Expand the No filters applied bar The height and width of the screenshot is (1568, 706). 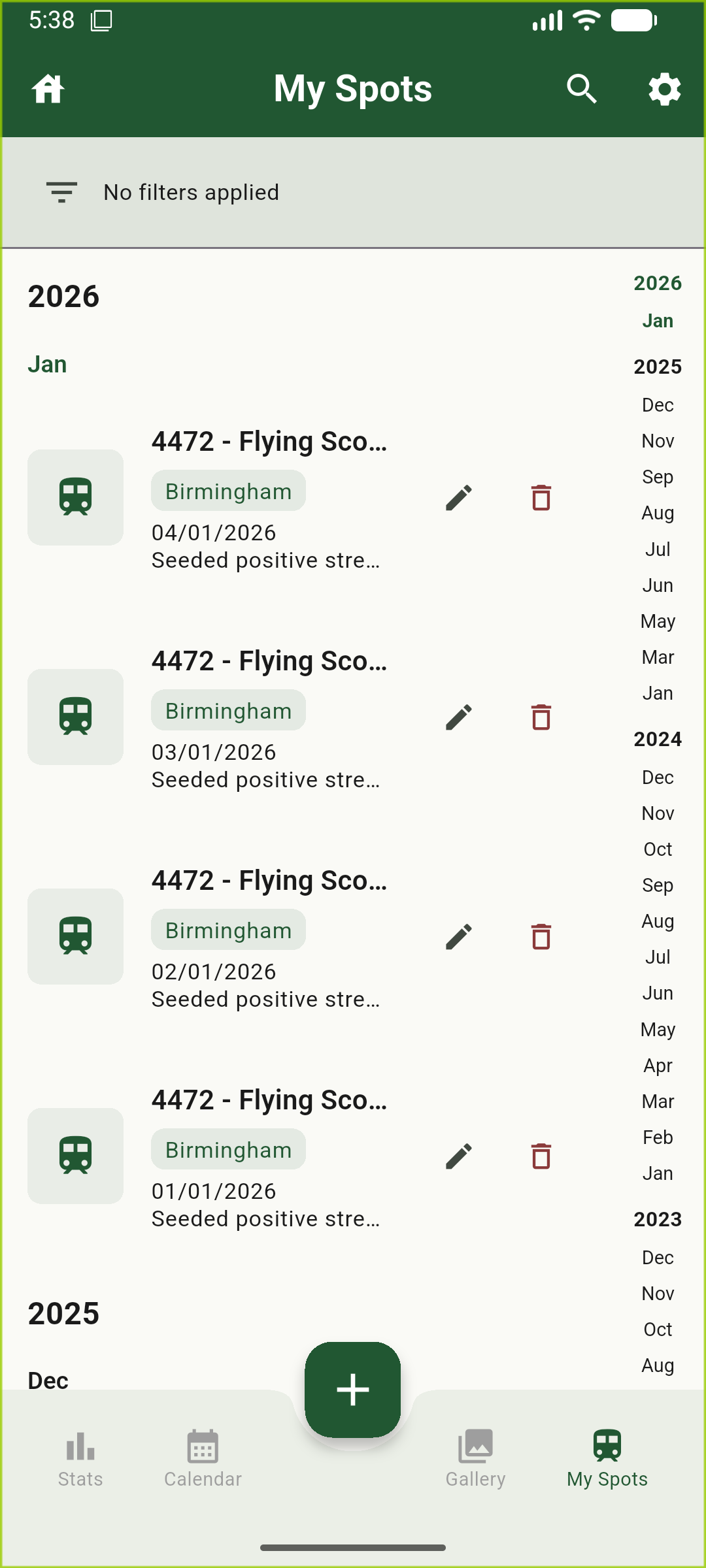(192, 192)
